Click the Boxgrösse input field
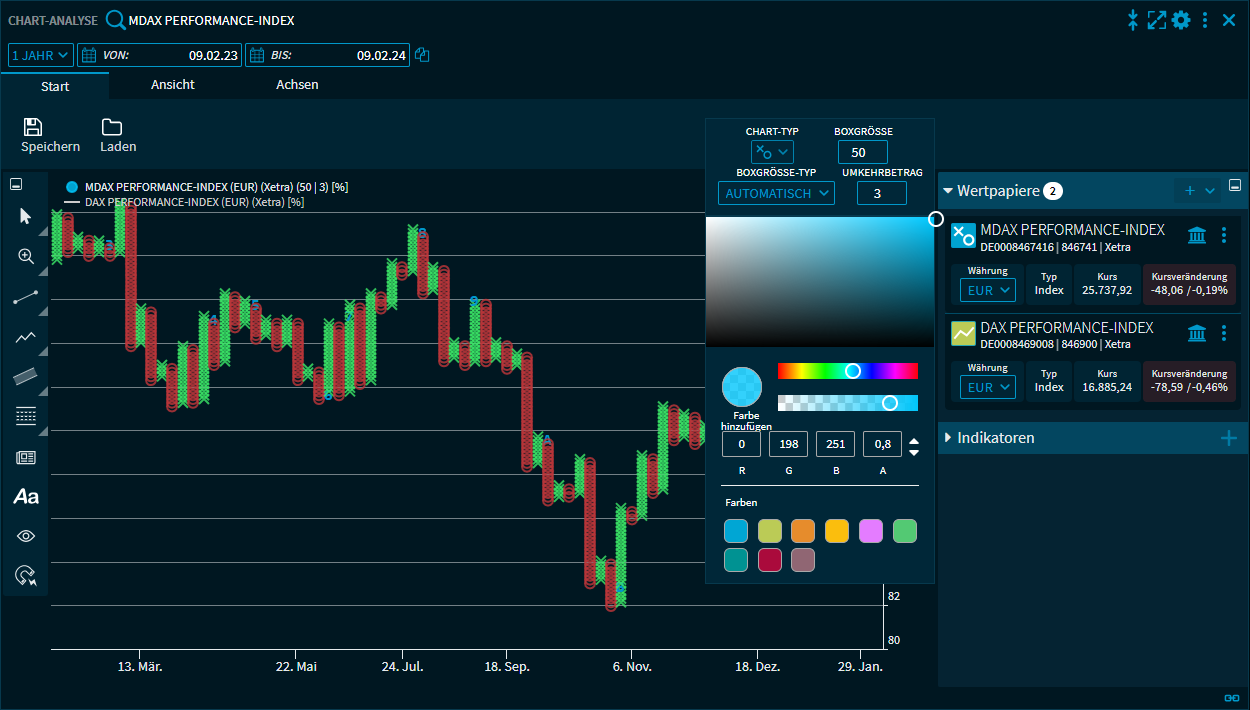The image size is (1250, 710). pos(862,152)
